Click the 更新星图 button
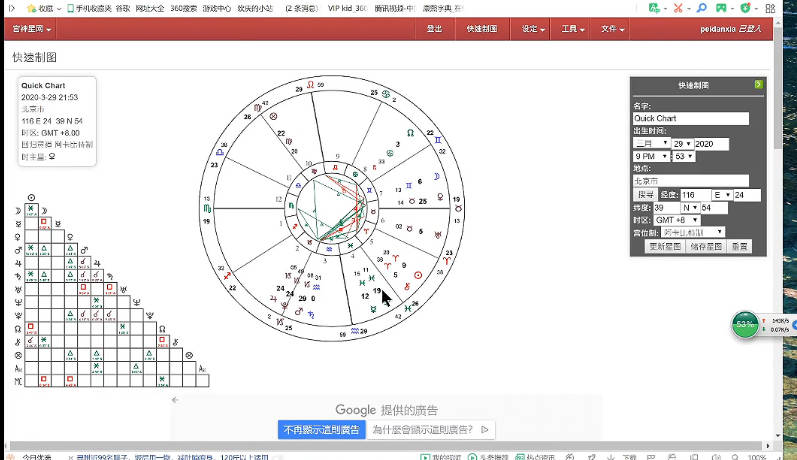The image size is (797, 460). 666,246
